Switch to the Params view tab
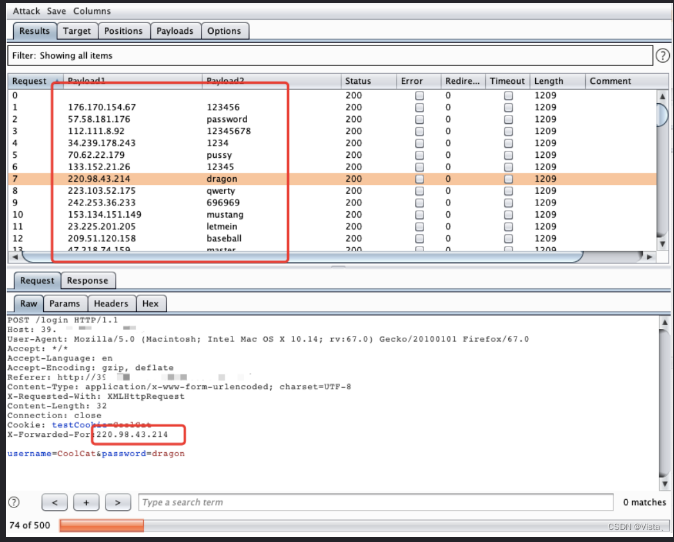674x542 pixels. (65, 303)
